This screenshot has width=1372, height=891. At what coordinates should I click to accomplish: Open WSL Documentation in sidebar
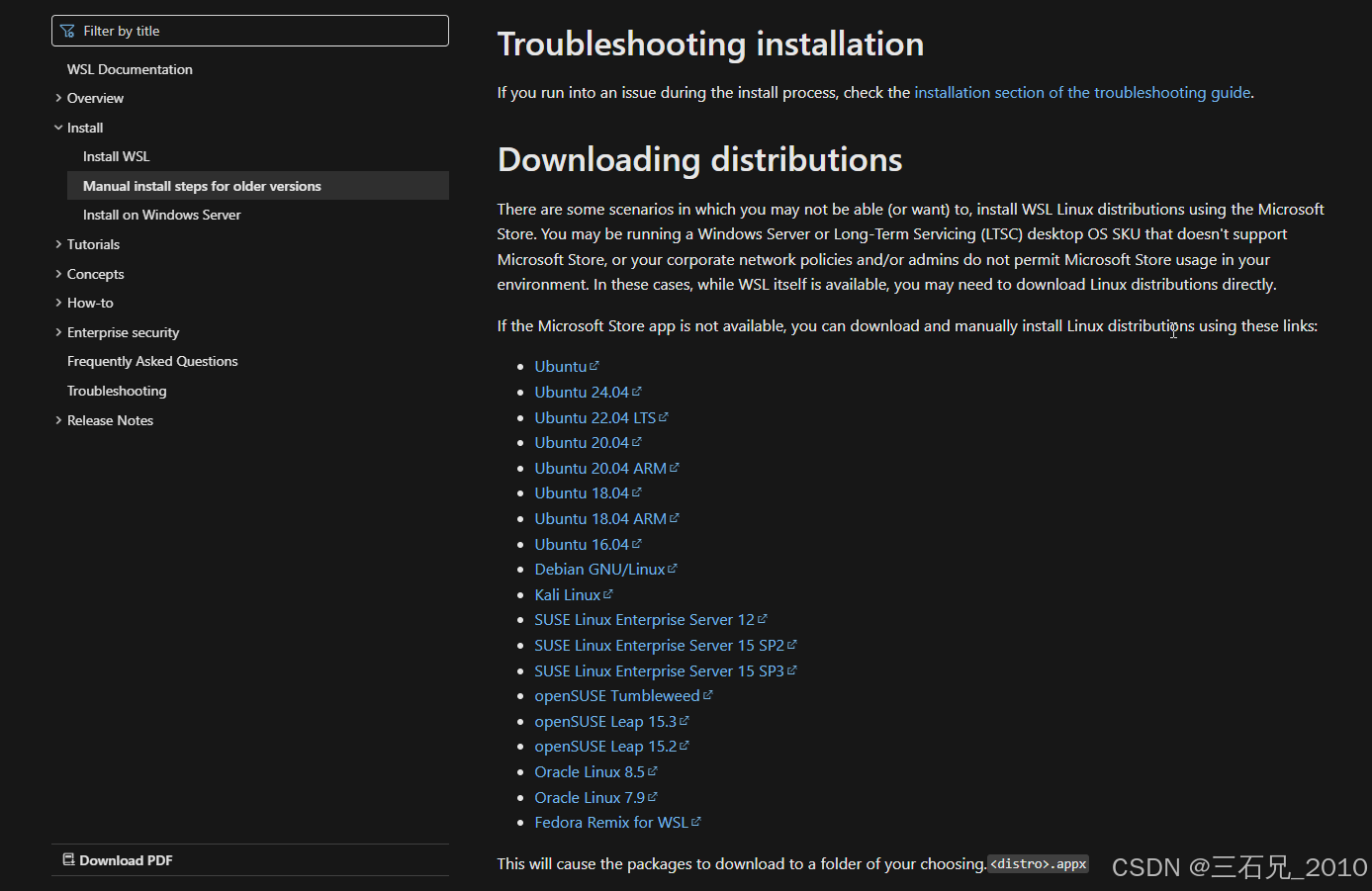tap(130, 69)
